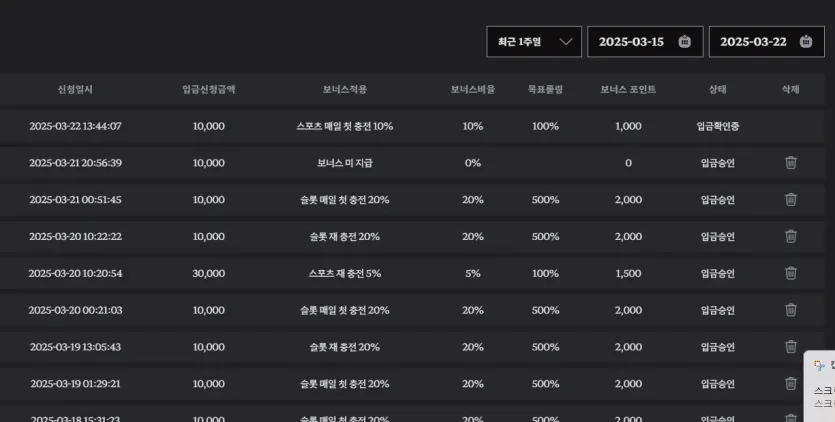Click the 2025-03-19 13:05:43 timestamp

[x=75, y=347]
